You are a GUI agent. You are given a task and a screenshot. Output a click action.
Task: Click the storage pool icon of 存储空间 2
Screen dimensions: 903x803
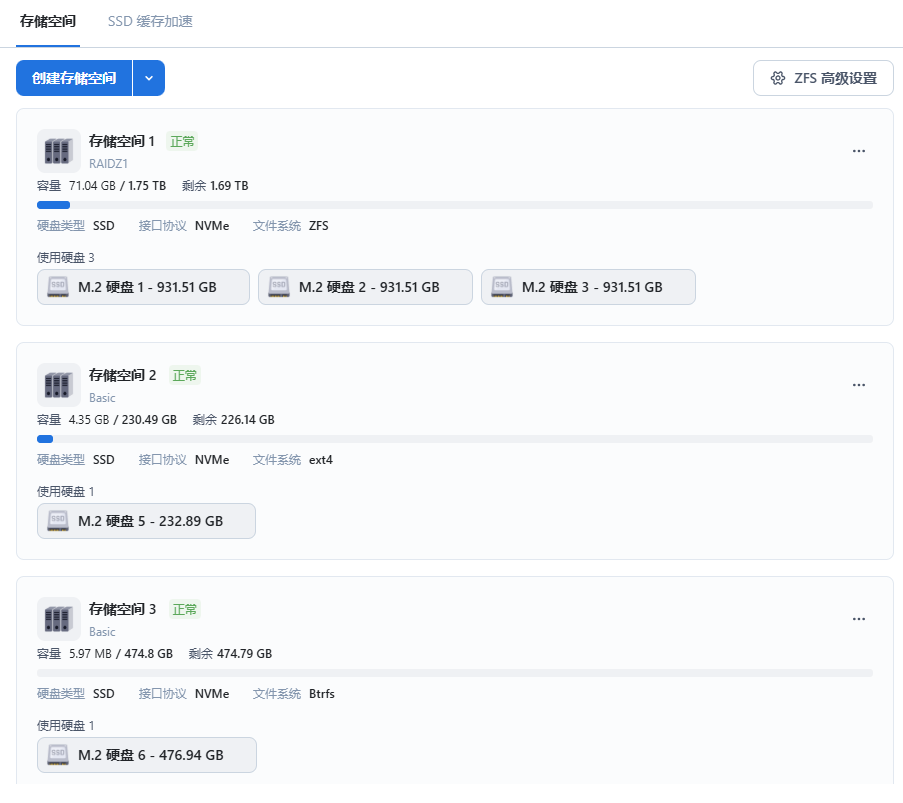click(58, 385)
